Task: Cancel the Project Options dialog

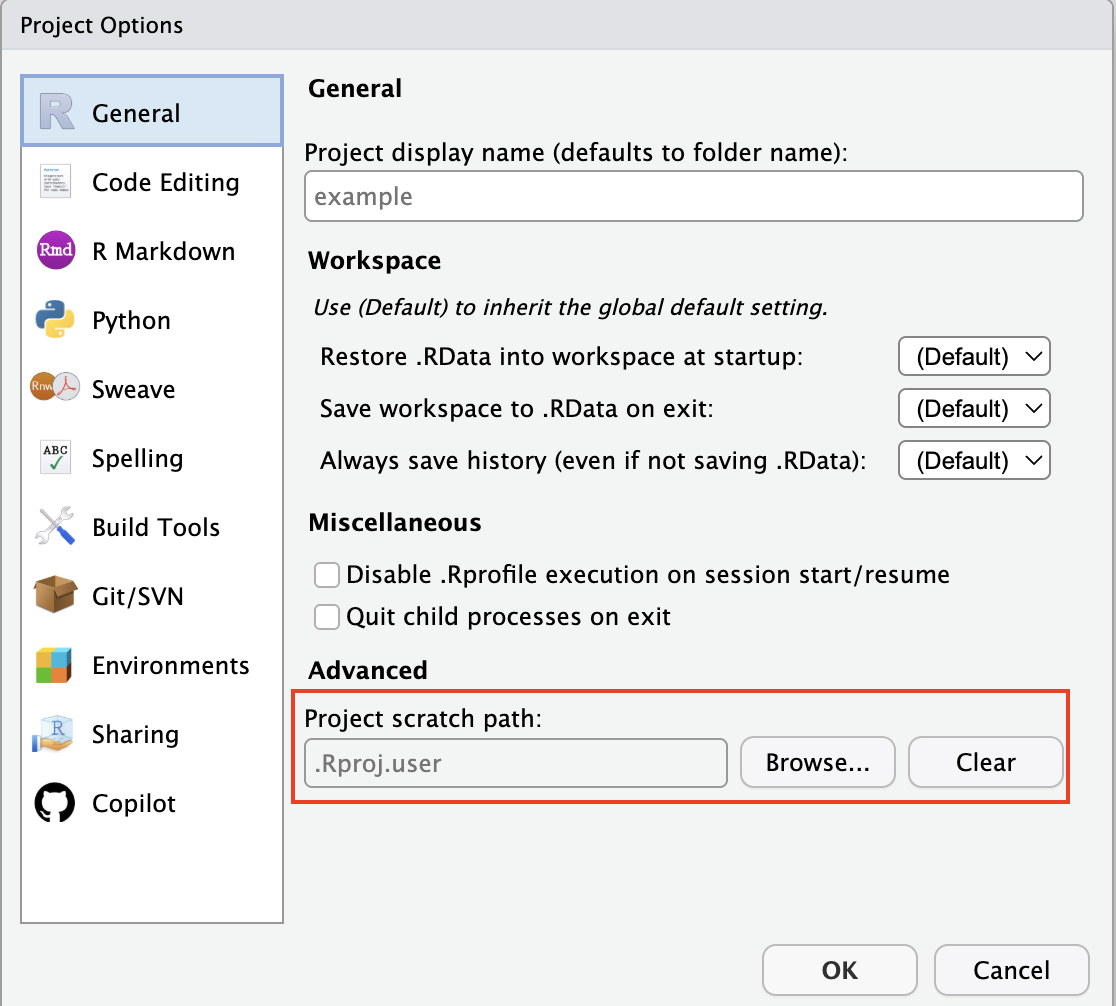Action: (x=1011, y=970)
